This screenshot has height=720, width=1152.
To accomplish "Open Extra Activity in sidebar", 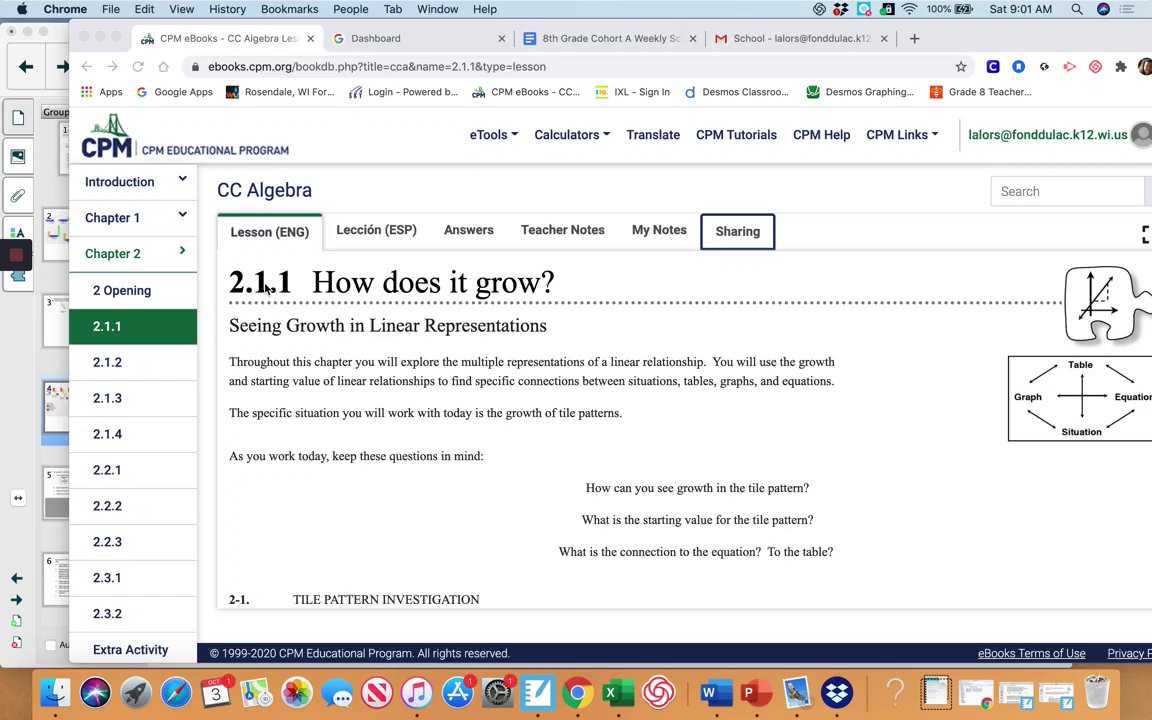I will coord(133,649).
